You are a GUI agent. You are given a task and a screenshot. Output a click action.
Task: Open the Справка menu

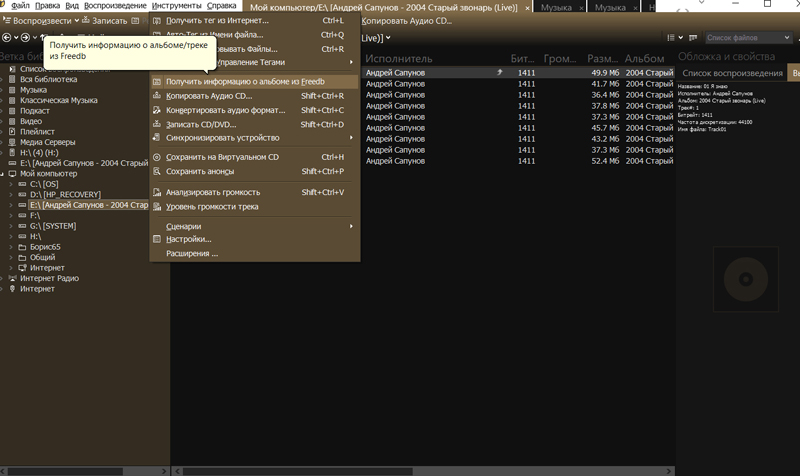click(x=221, y=6)
